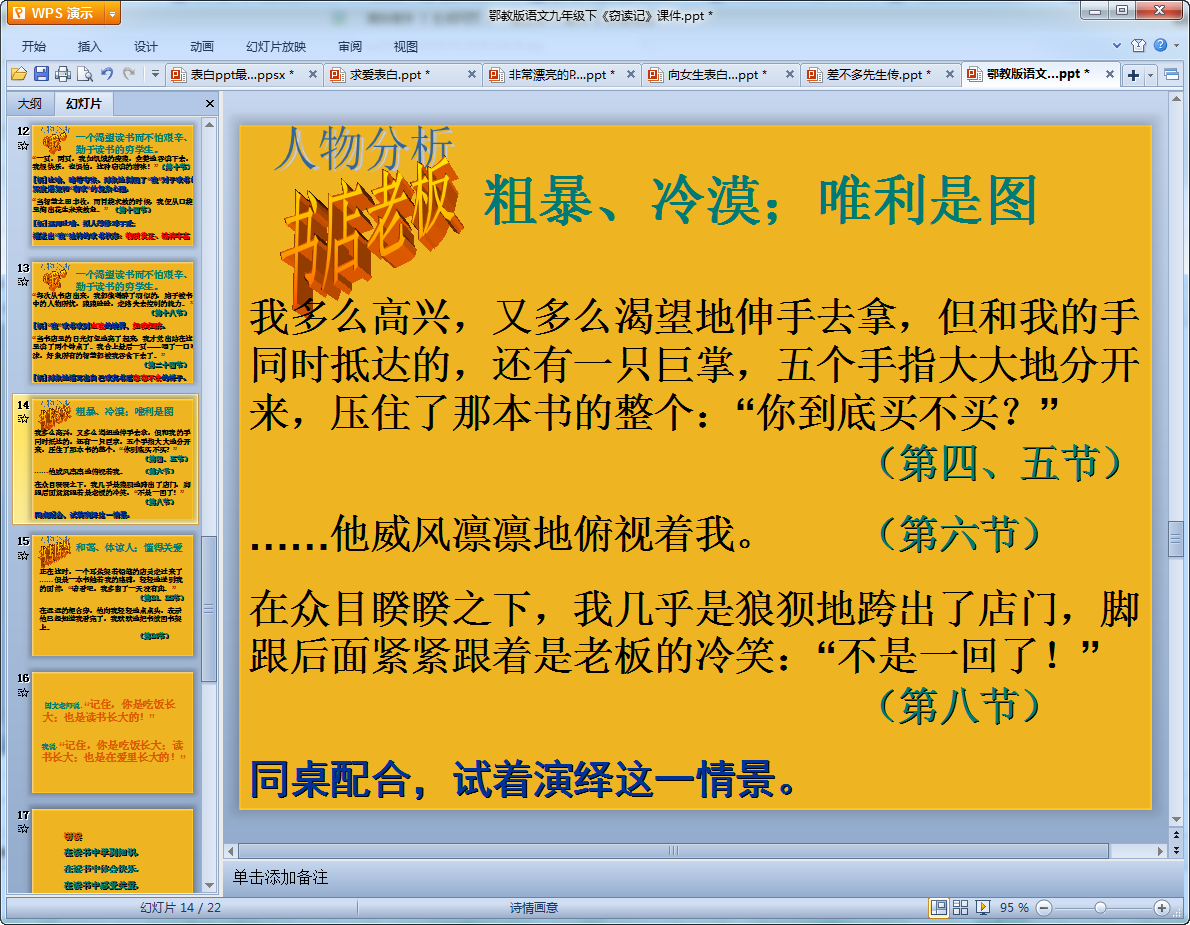Save the presentation with the floppy disk icon
The height and width of the screenshot is (925, 1190).
click(x=41, y=74)
